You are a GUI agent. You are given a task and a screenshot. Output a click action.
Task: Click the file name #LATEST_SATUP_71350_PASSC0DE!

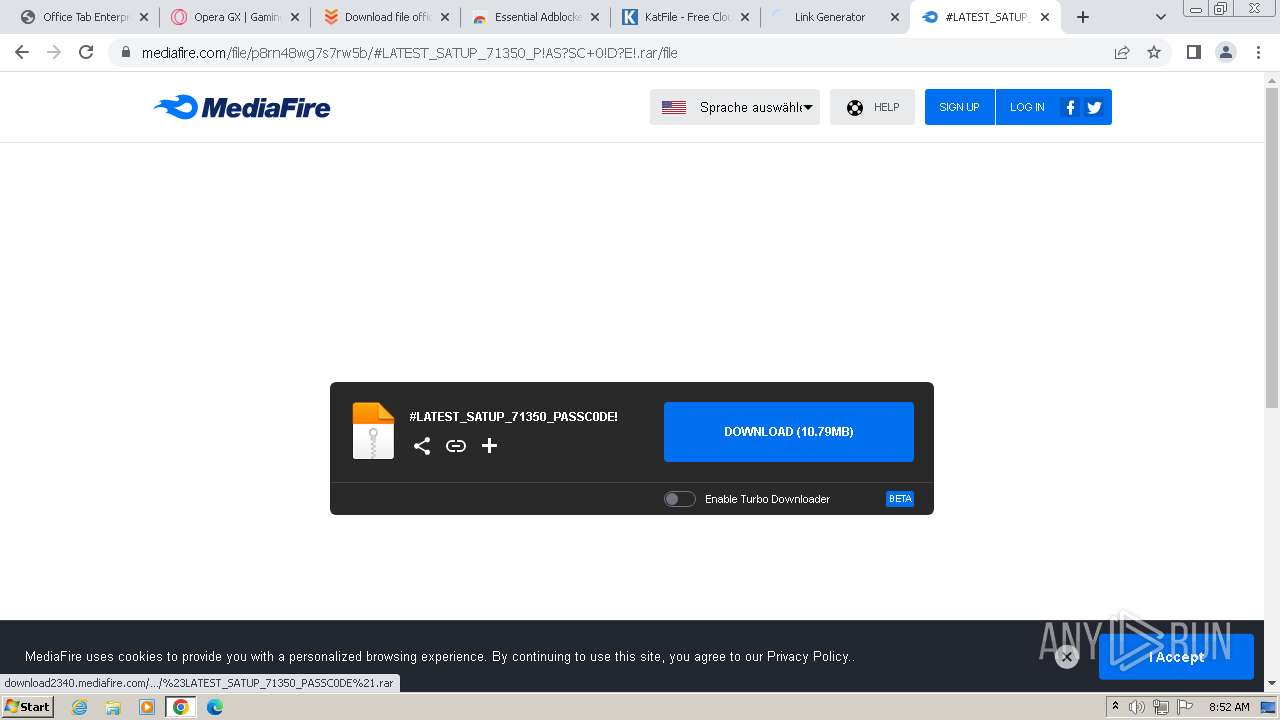(x=513, y=416)
